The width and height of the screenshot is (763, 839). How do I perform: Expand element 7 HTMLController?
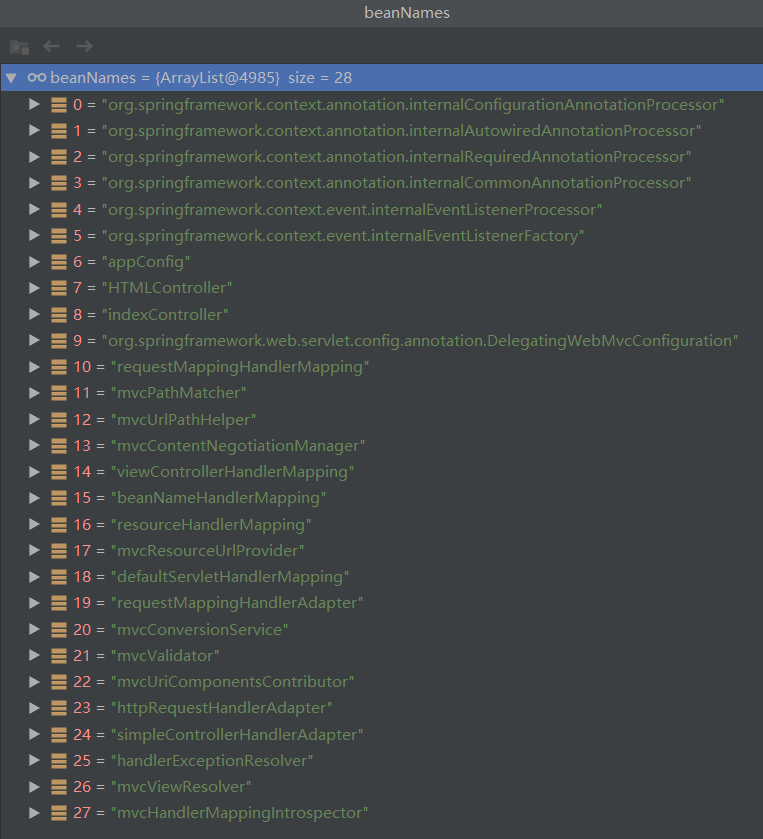click(x=34, y=288)
